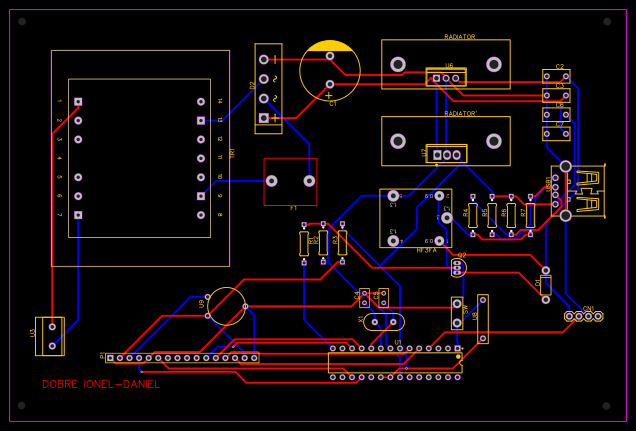Select the Q2 transistor footprint
This screenshot has width=636, height=431.
coord(458,267)
